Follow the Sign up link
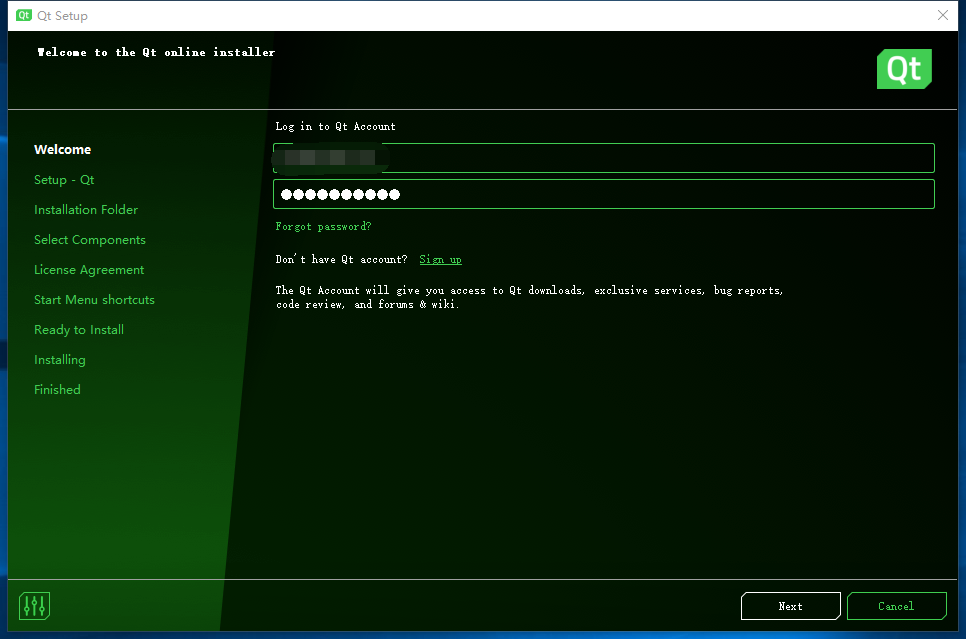Image resolution: width=966 pixels, height=639 pixels. (440, 259)
